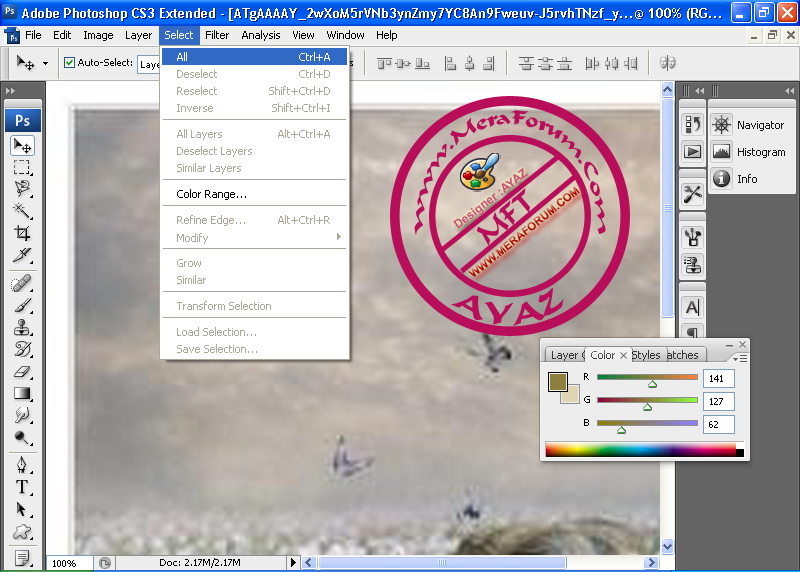Open the Color panel options menu
The height and width of the screenshot is (572, 800).
[x=738, y=357]
